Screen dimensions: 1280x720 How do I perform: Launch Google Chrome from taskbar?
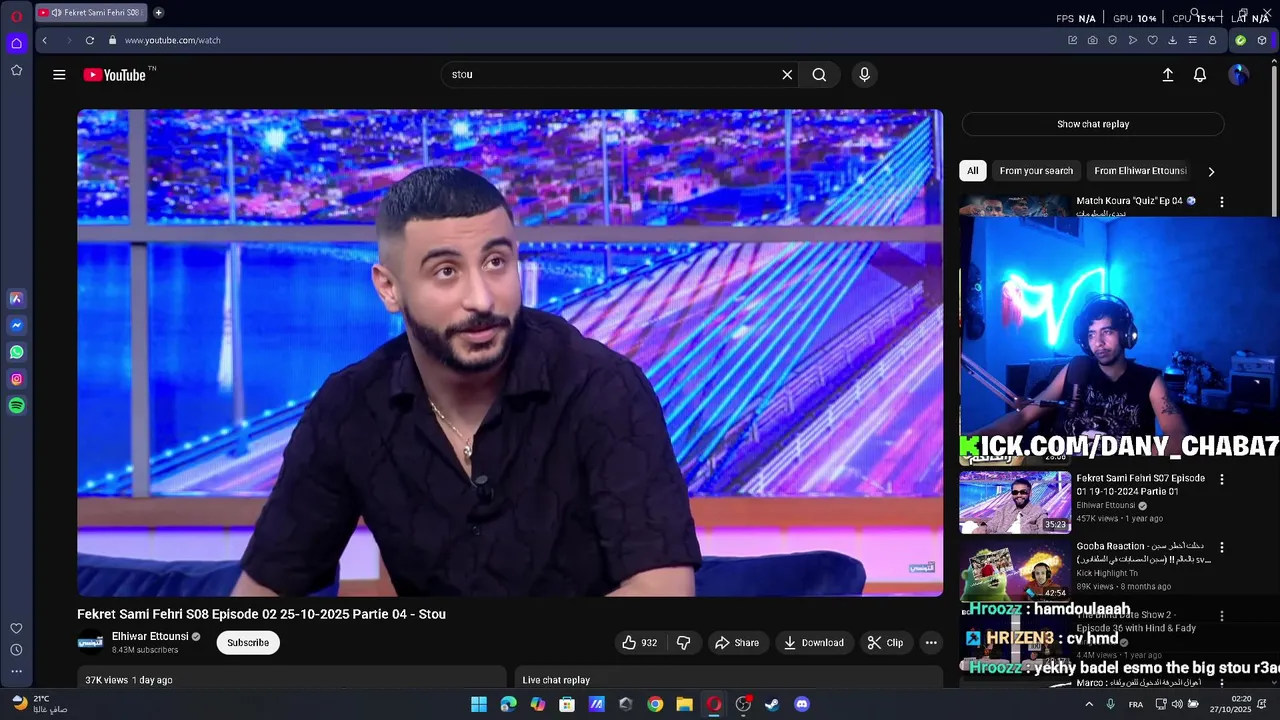655,704
